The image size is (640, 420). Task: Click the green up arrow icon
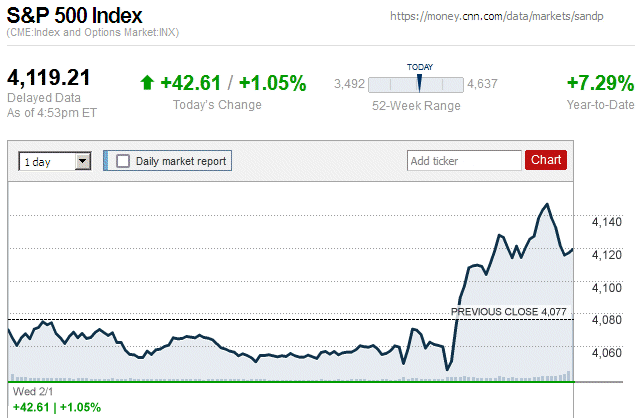147,83
